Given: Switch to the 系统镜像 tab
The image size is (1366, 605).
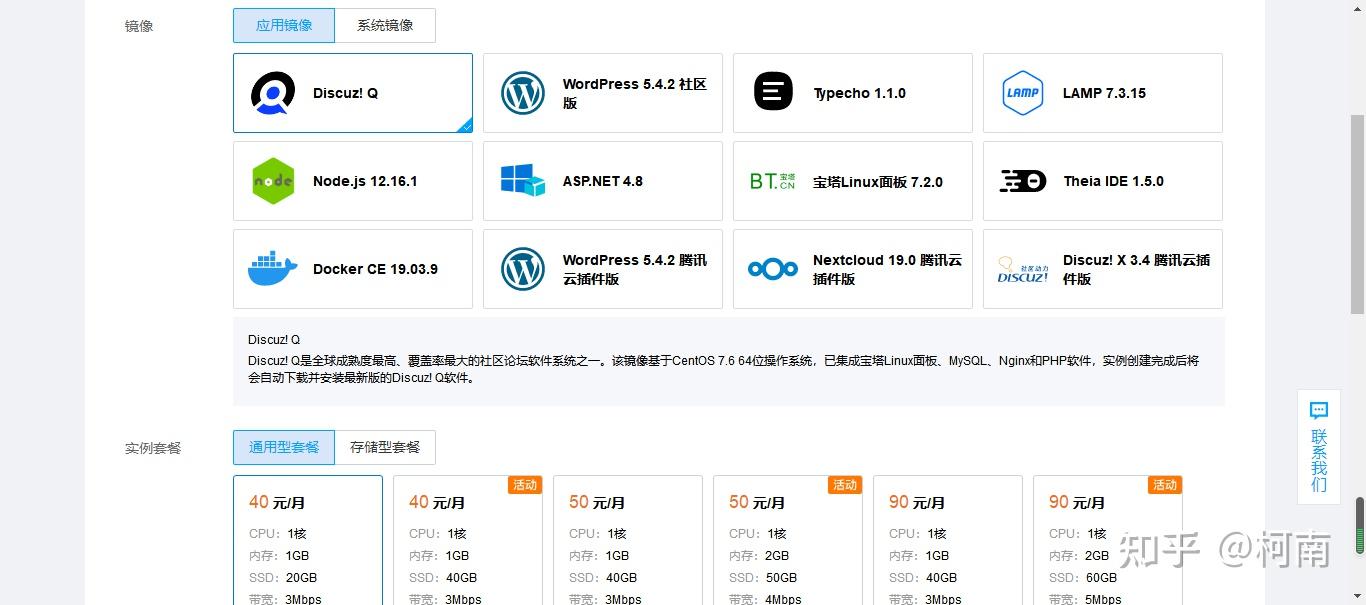Looking at the screenshot, I should 385,26.
